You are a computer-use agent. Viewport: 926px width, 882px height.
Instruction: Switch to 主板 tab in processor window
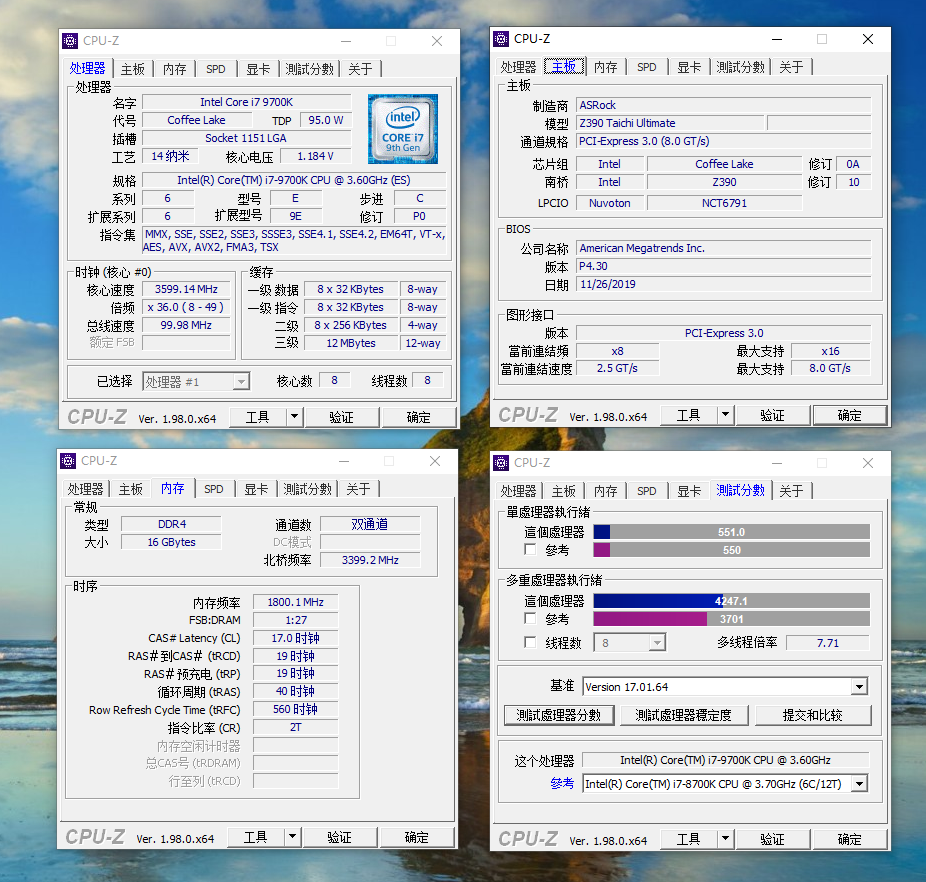tap(133, 69)
